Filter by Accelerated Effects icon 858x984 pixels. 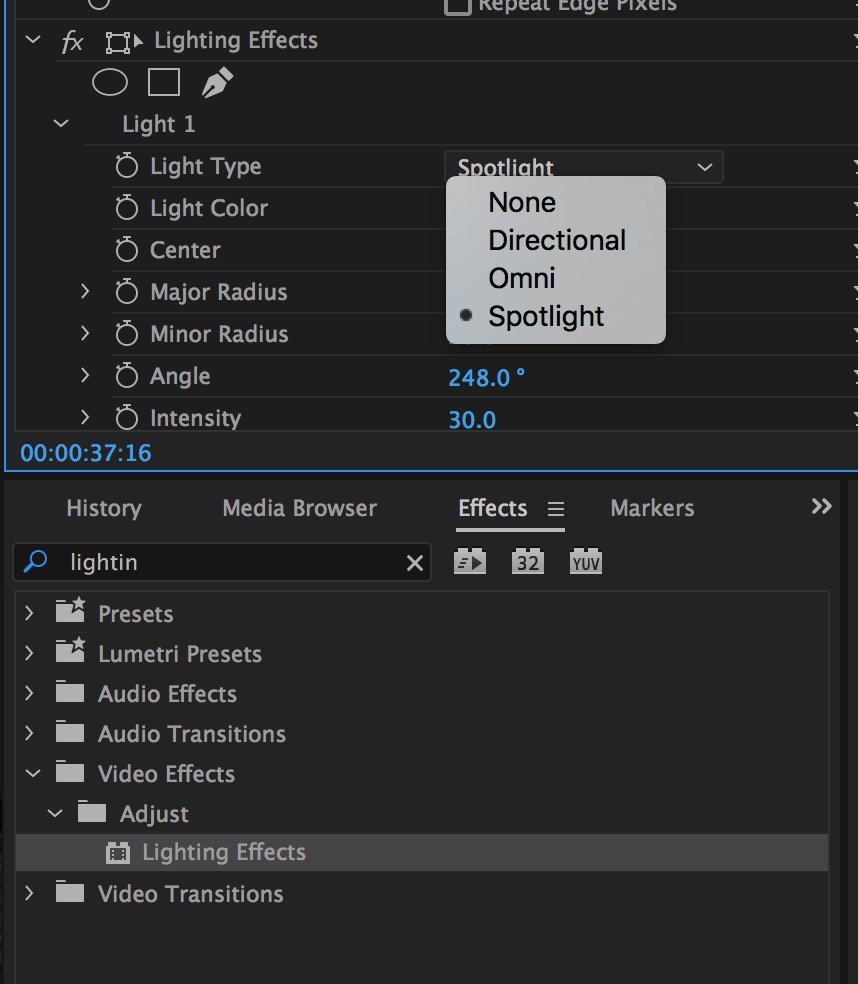(x=470, y=562)
